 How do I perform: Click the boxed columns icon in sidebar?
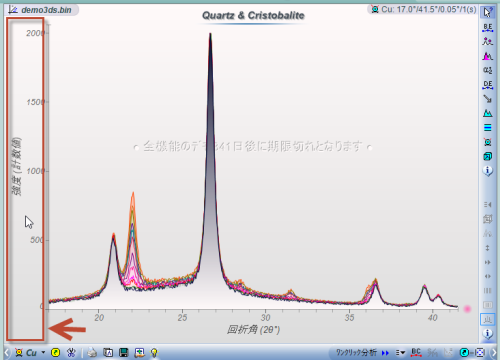(488, 305)
